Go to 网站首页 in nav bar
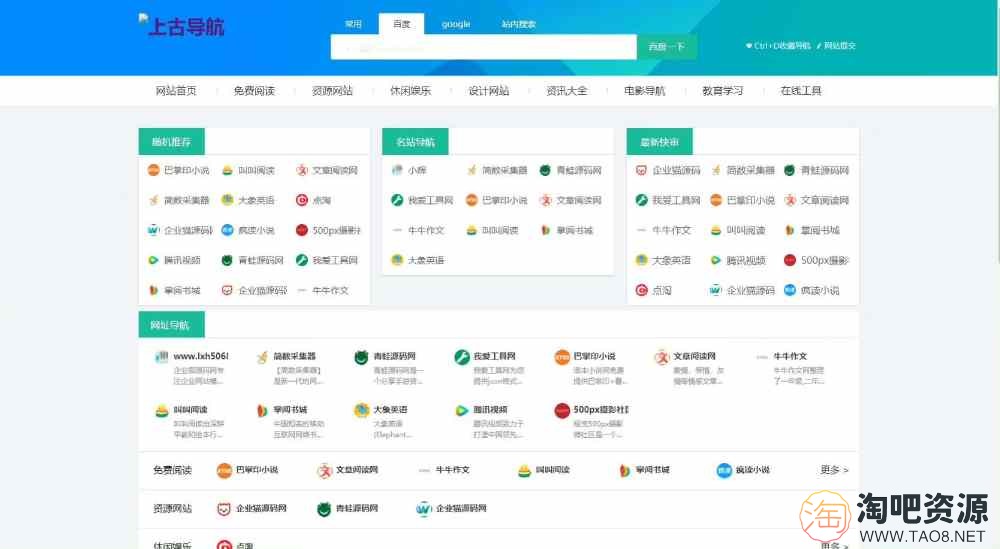Viewport: 1000px width, 549px height. (176, 91)
